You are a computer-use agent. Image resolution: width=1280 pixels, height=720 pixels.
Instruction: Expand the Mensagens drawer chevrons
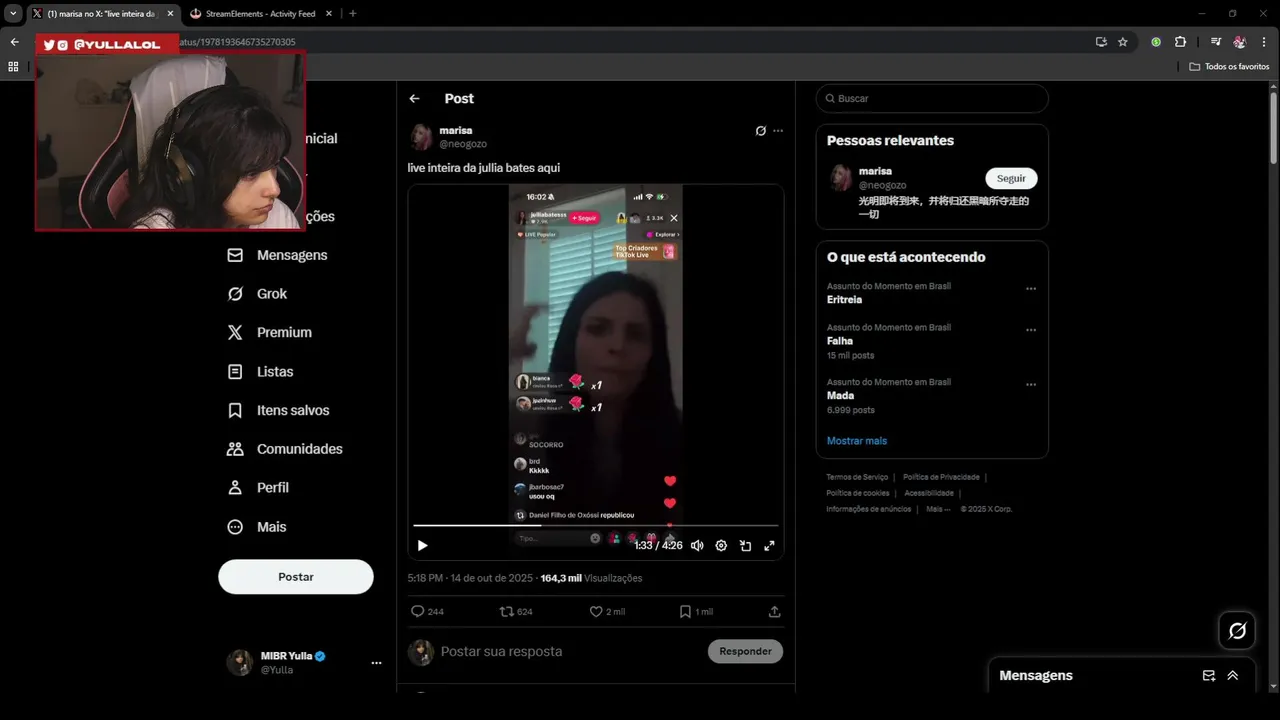1233,675
